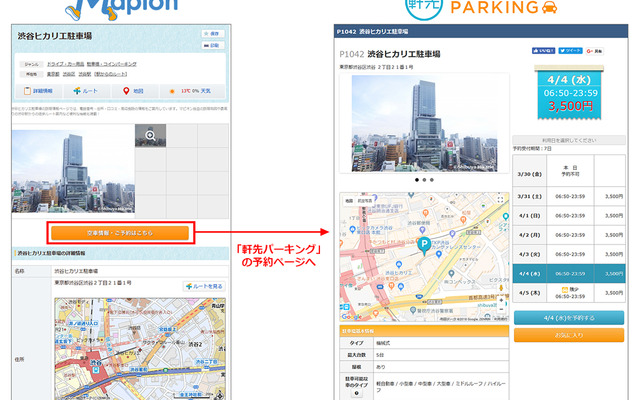The image size is (640, 400).
Task: Click the help icon under 駐車可能な車のタイプ
Action: click(x=356, y=393)
